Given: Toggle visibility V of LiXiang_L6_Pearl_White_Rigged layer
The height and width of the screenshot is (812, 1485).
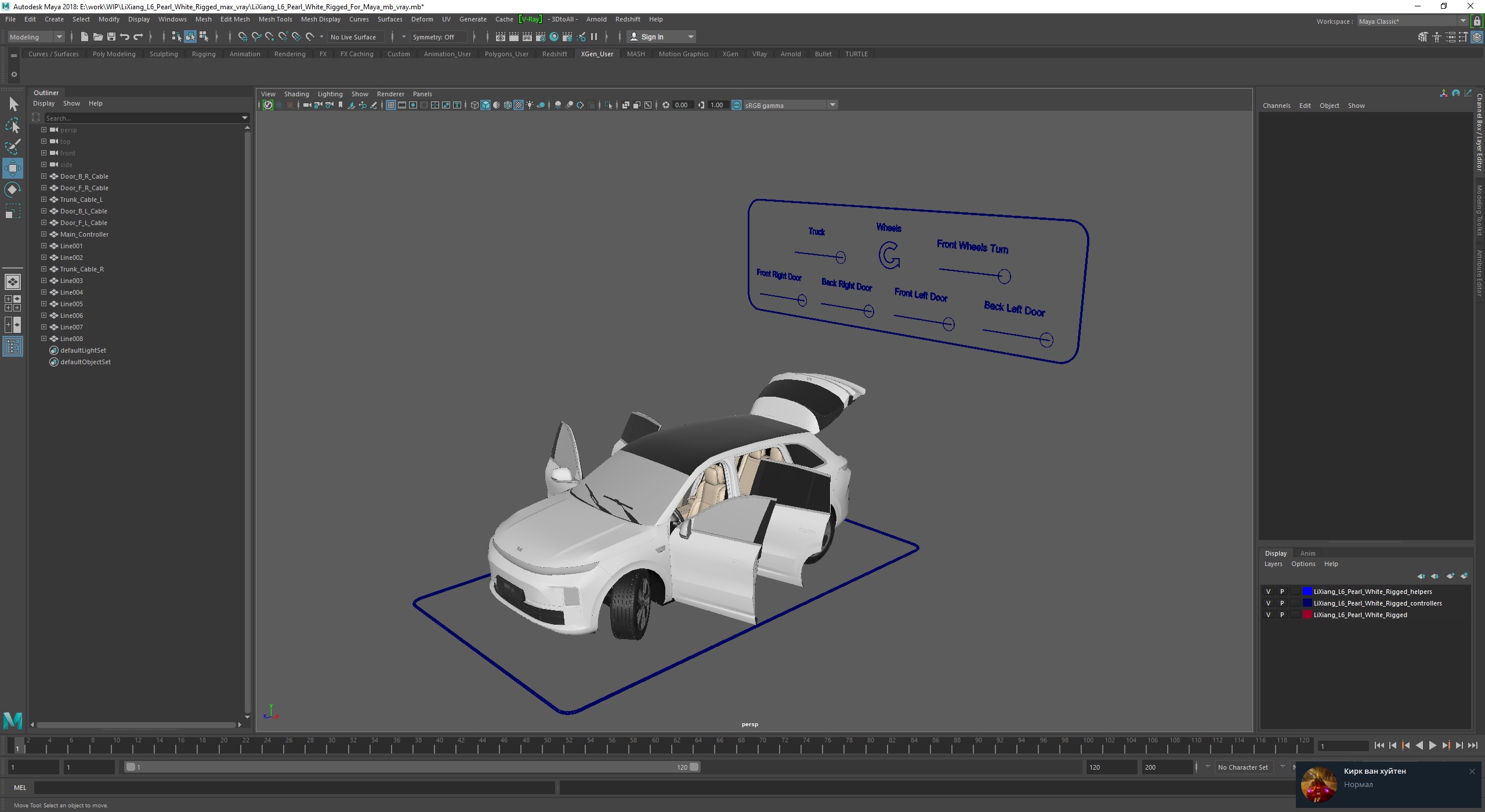Looking at the screenshot, I should [x=1268, y=615].
